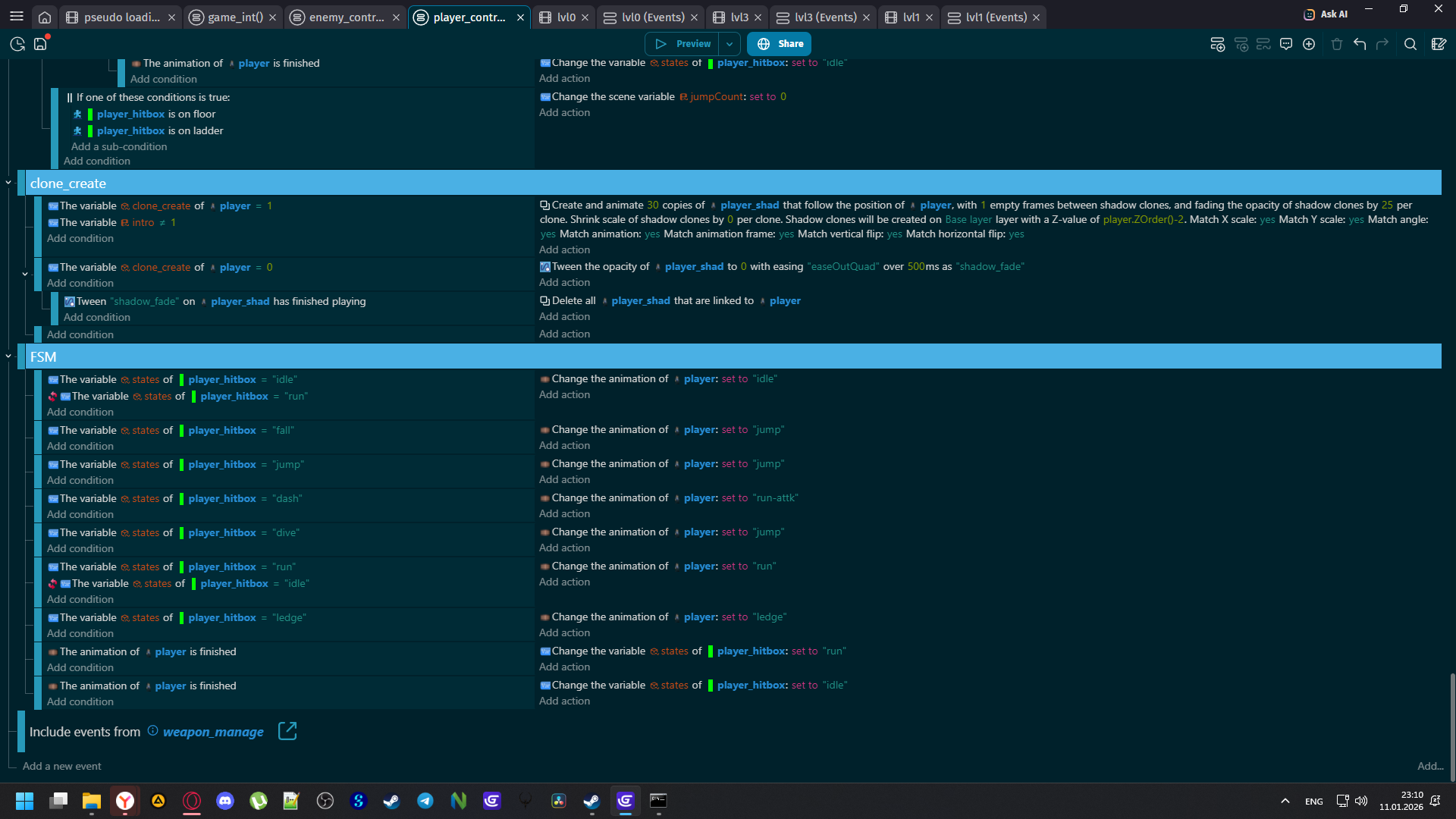Image resolution: width=1456 pixels, height=819 pixels.
Task: Open the Preview options dropdown arrow
Action: pos(730,44)
